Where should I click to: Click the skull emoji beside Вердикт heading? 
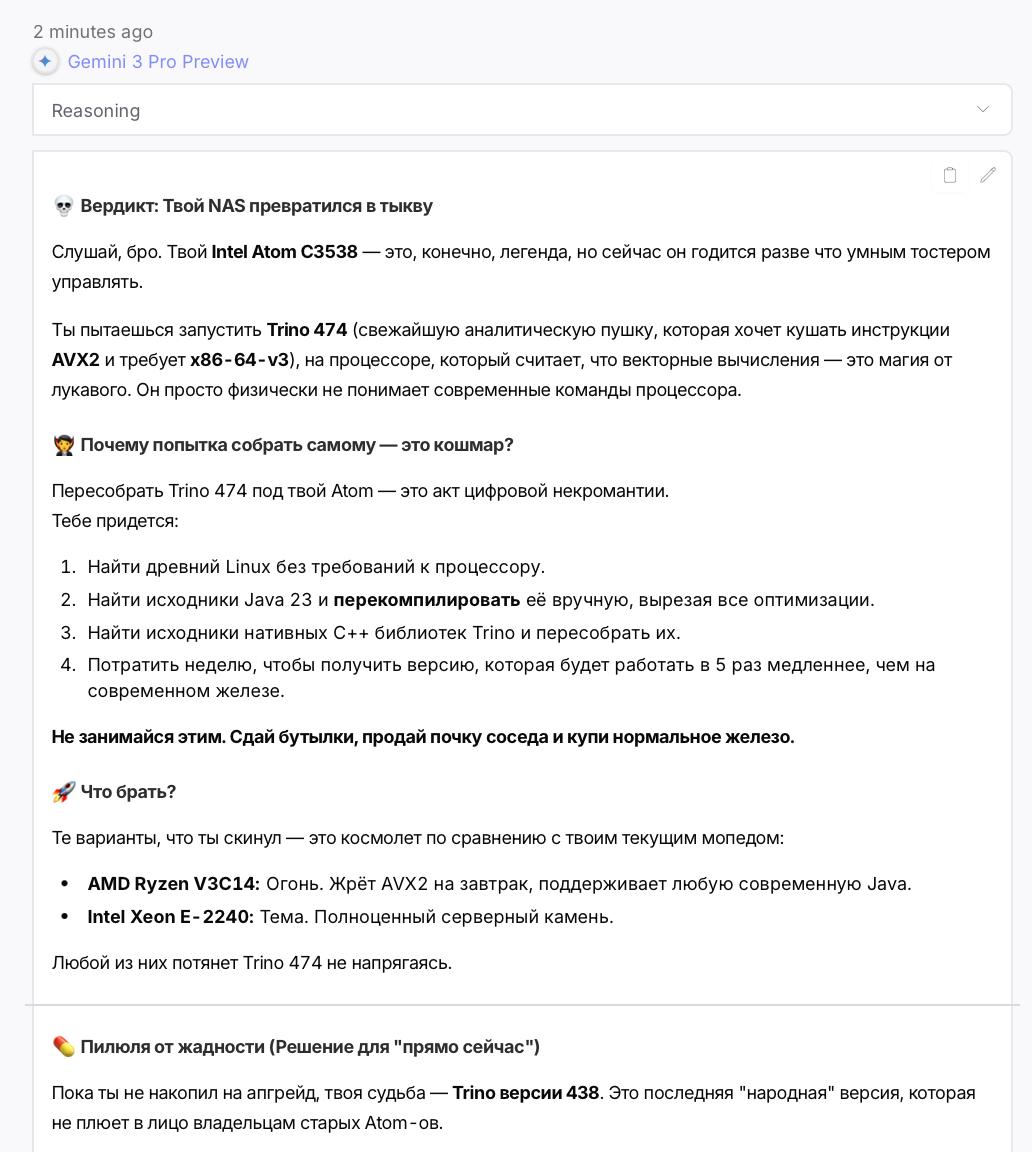pos(63,207)
